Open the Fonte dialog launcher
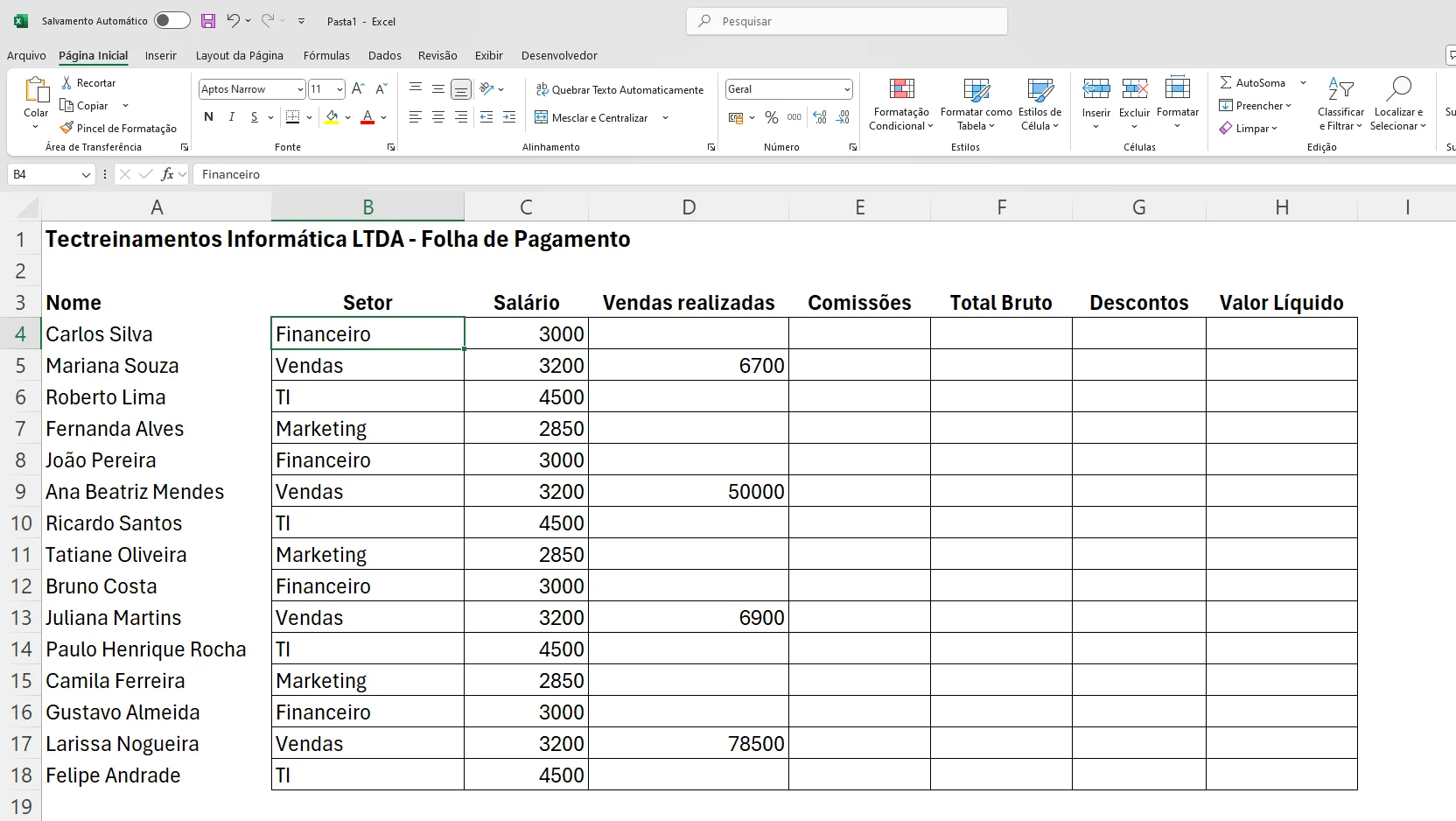 [390, 147]
